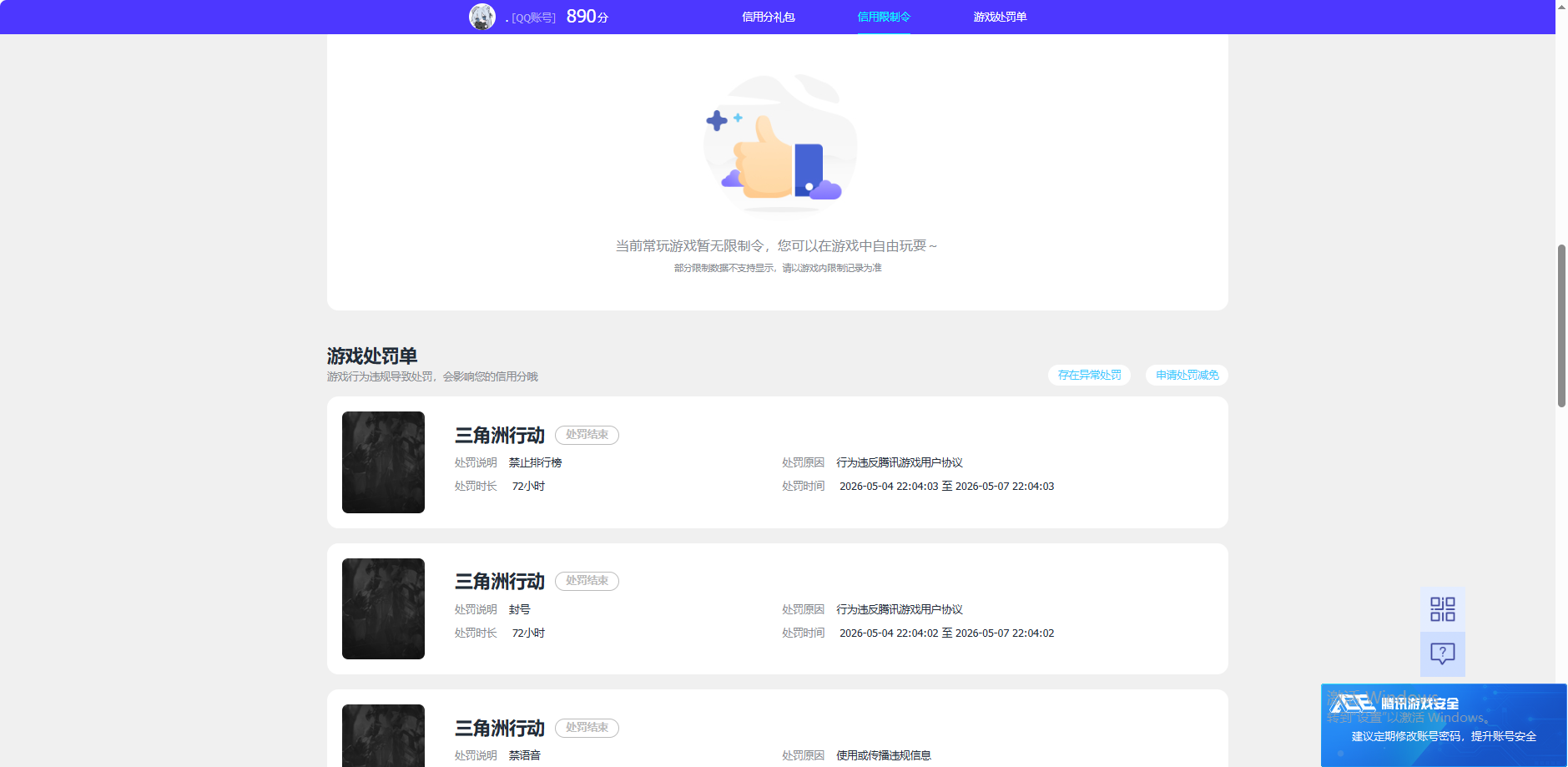The height and width of the screenshot is (767, 1568).
Task: Click the game thumbnail of the 禁止排行榜 record
Action: [x=383, y=462]
